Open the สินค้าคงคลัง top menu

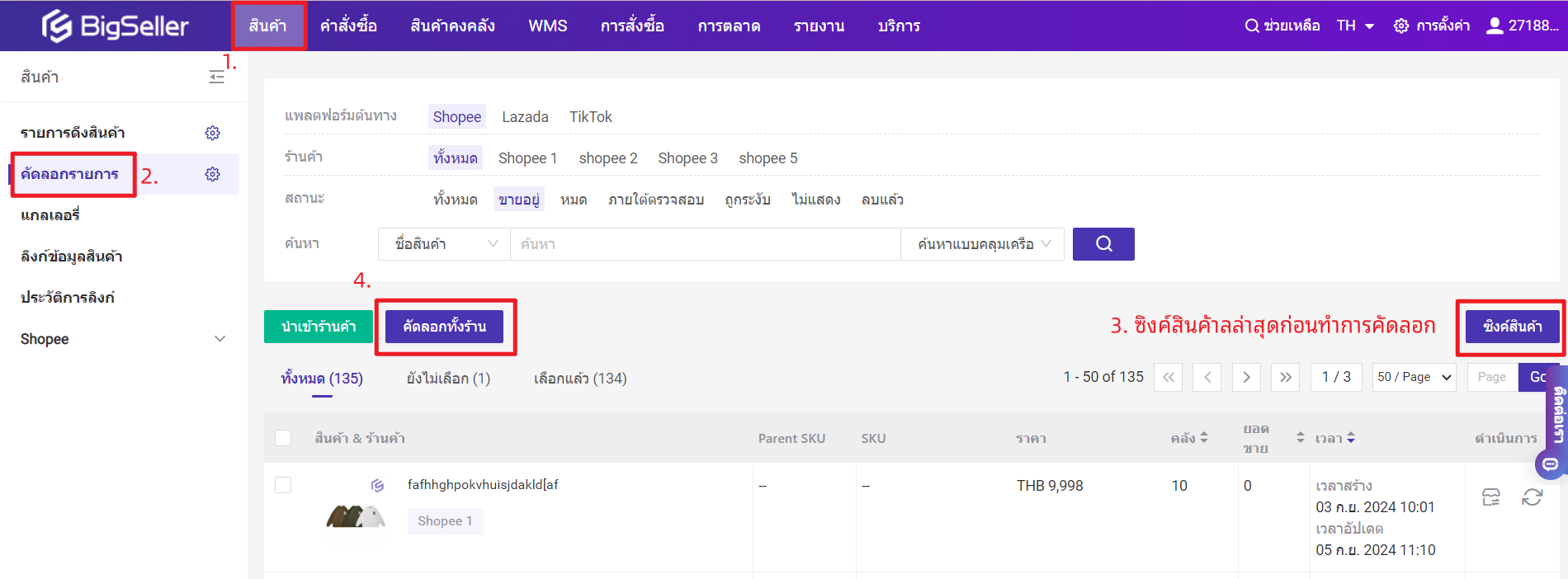[452, 26]
